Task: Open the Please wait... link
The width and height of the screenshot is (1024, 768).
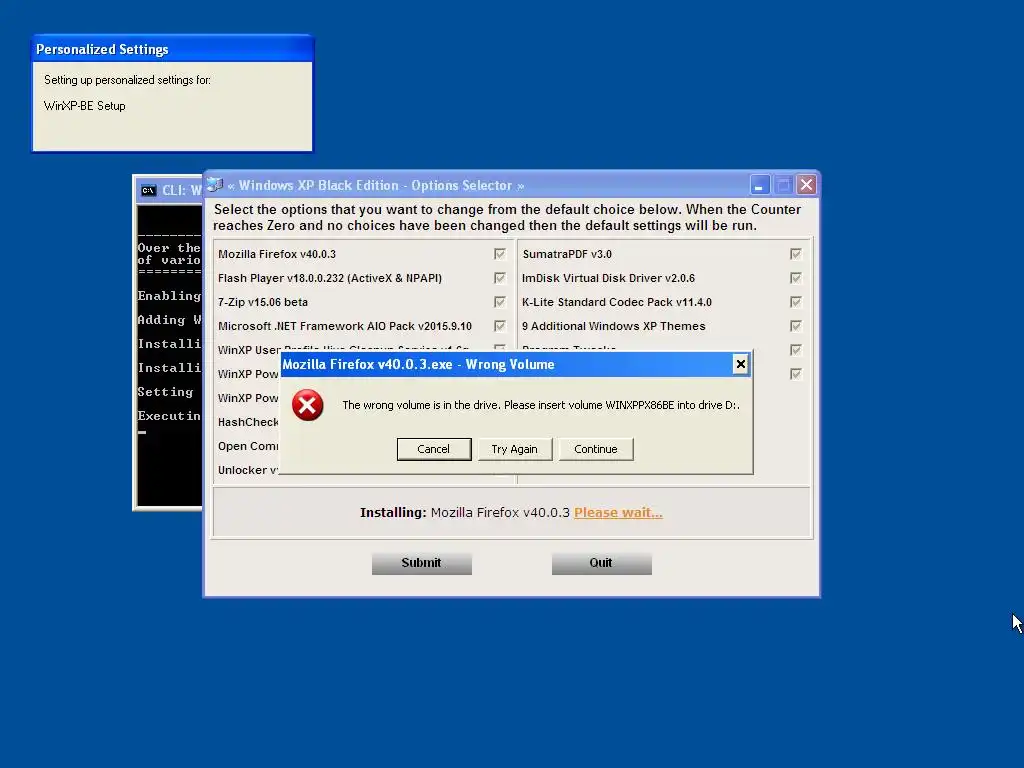Action: pyautogui.click(x=618, y=513)
